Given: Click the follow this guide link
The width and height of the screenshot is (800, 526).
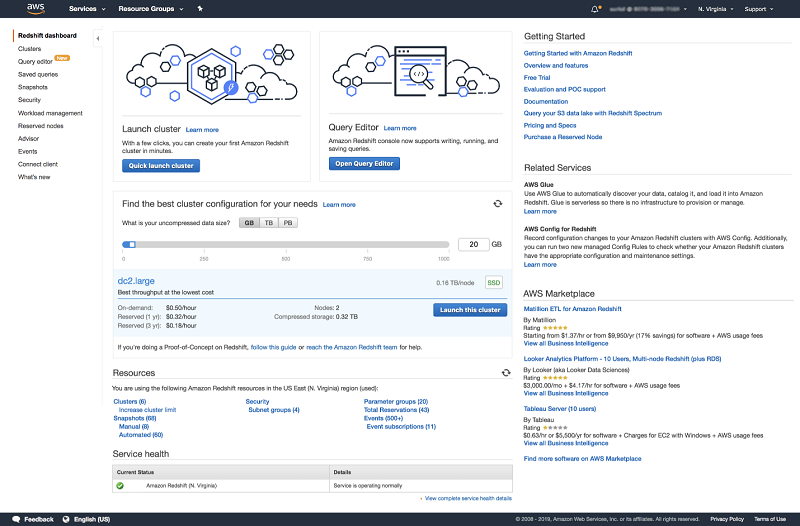Looking at the screenshot, I should pyautogui.click(x=273, y=347).
